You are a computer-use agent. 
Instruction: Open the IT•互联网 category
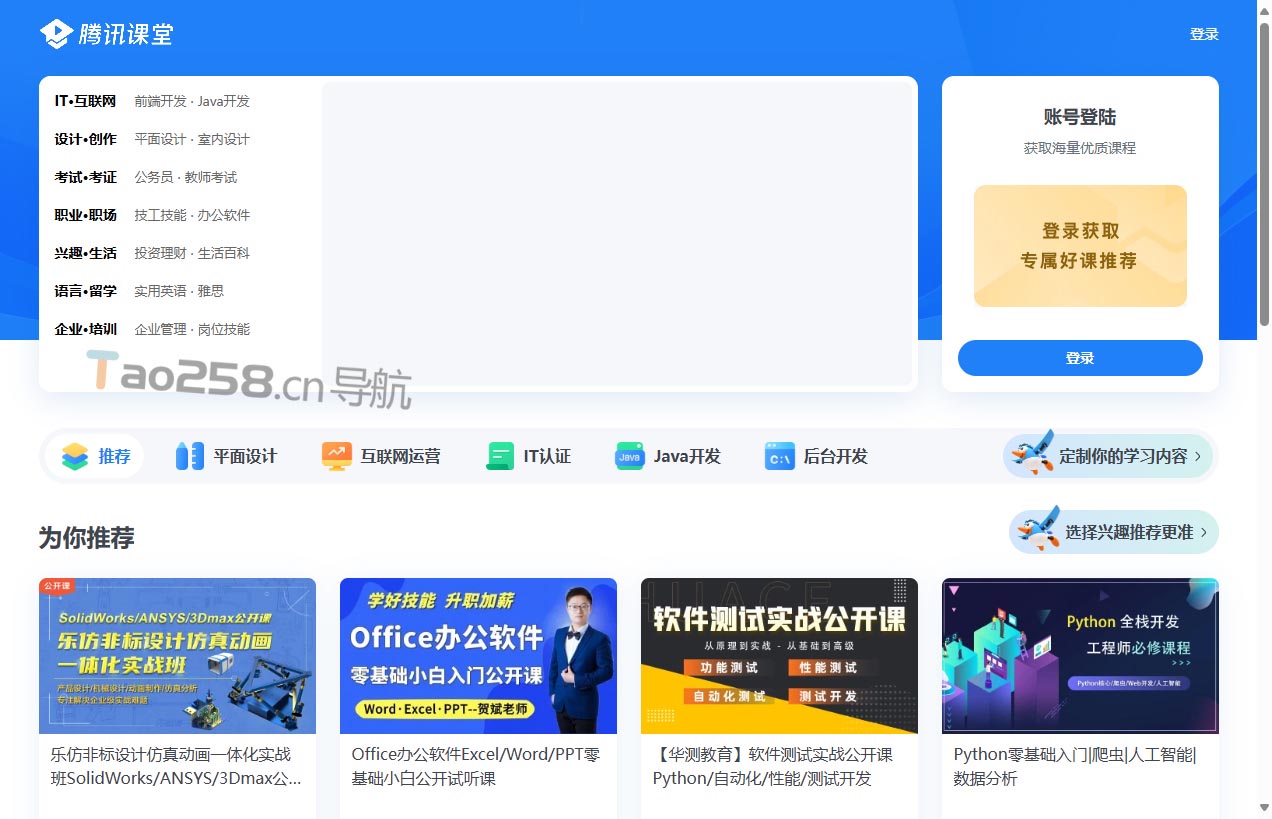[x=85, y=101]
